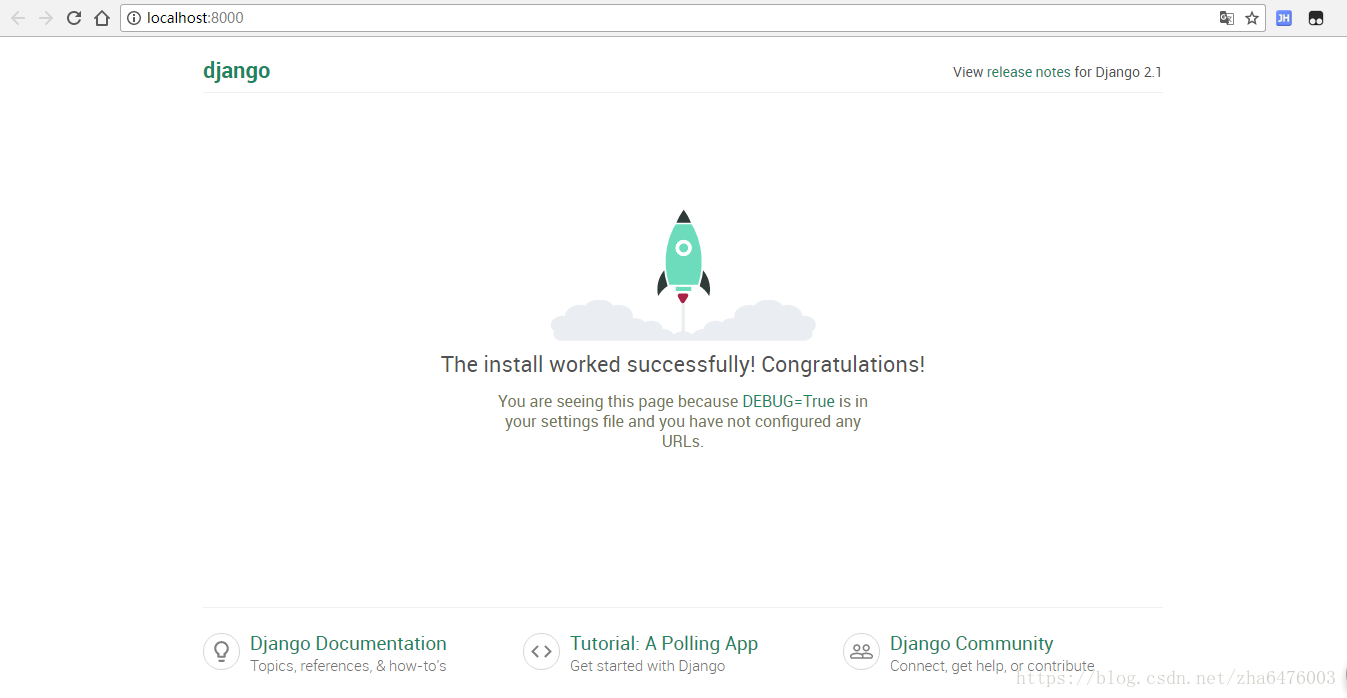
Task: Click 'The install worked successfully! Congratulations!' heading
Action: pyautogui.click(x=683, y=364)
